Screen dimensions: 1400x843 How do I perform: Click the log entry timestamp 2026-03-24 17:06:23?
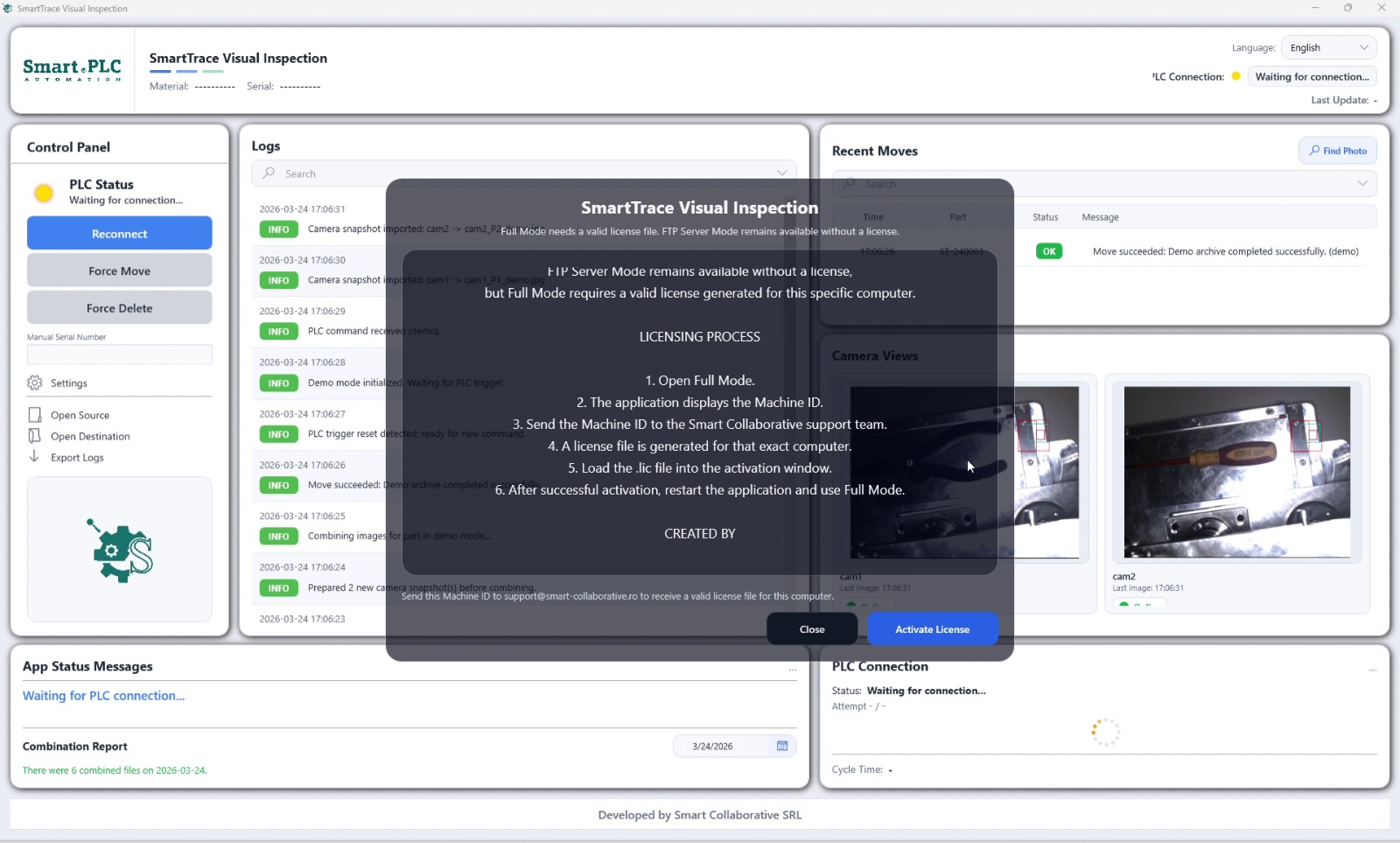click(x=302, y=619)
